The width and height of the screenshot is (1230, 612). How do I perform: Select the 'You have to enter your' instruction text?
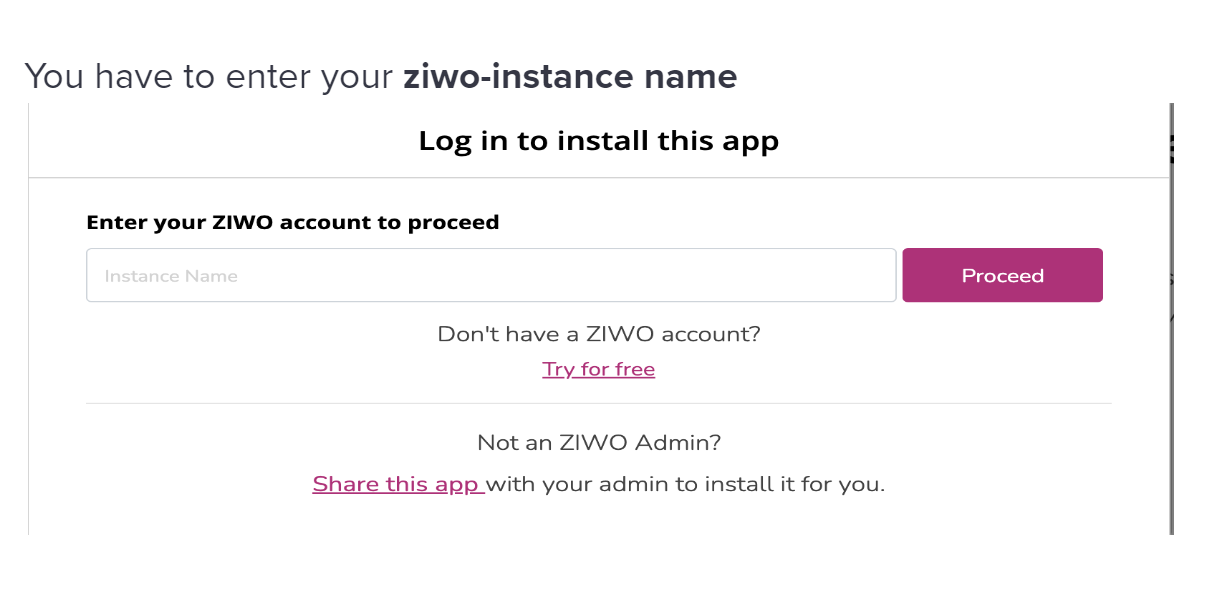209,77
